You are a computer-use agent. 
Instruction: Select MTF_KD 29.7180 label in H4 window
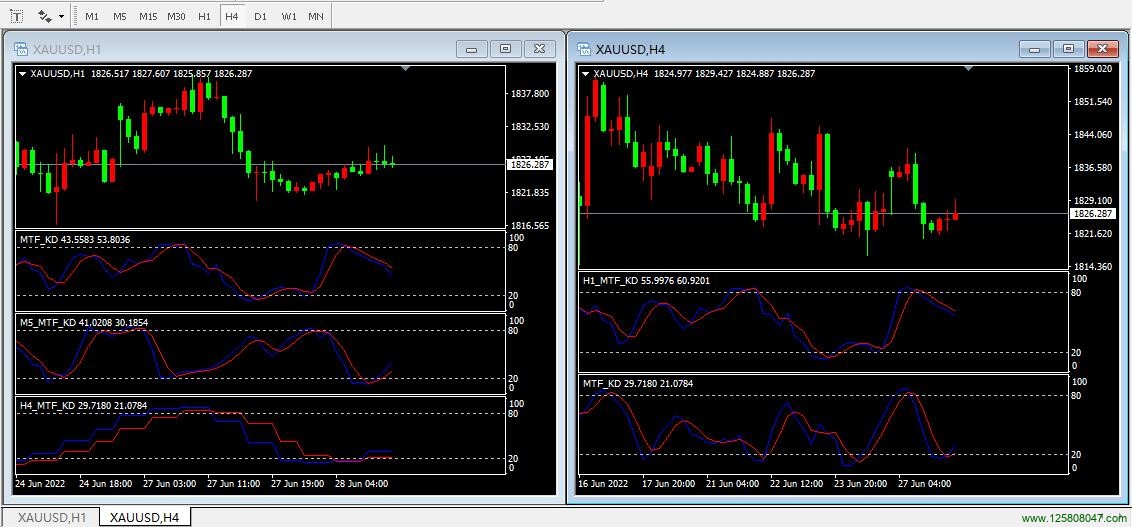(x=637, y=383)
